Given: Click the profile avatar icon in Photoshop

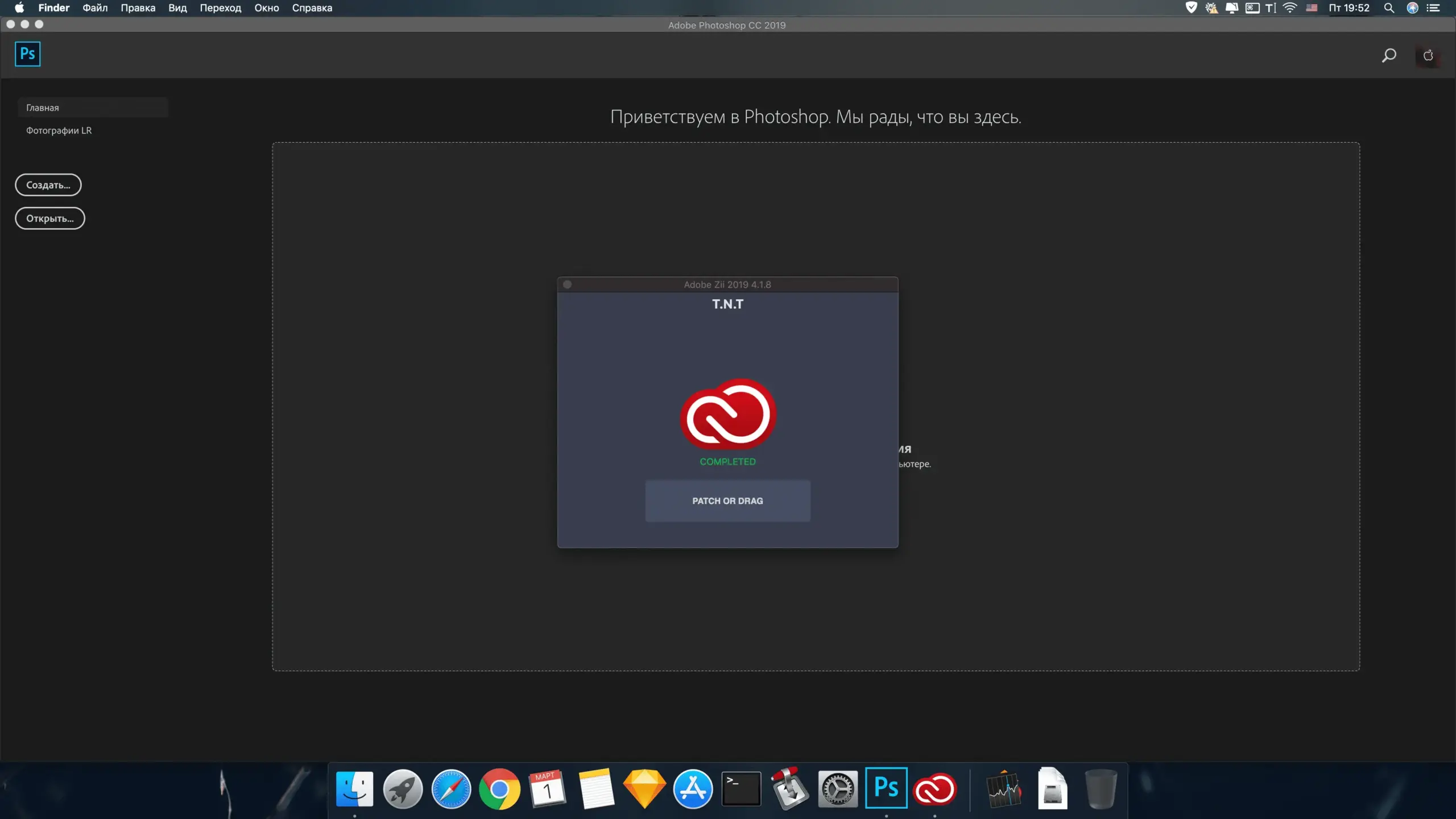Looking at the screenshot, I should tap(1428, 56).
